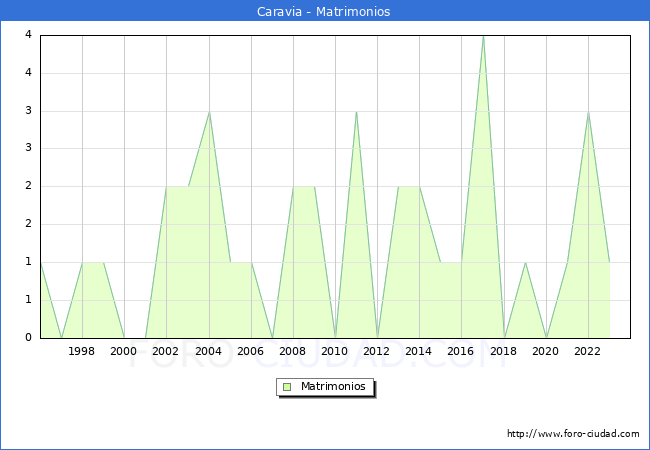This screenshot has width=650, height=450.
Task: Select the 2012 x-axis year label
Action: tap(376, 351)
